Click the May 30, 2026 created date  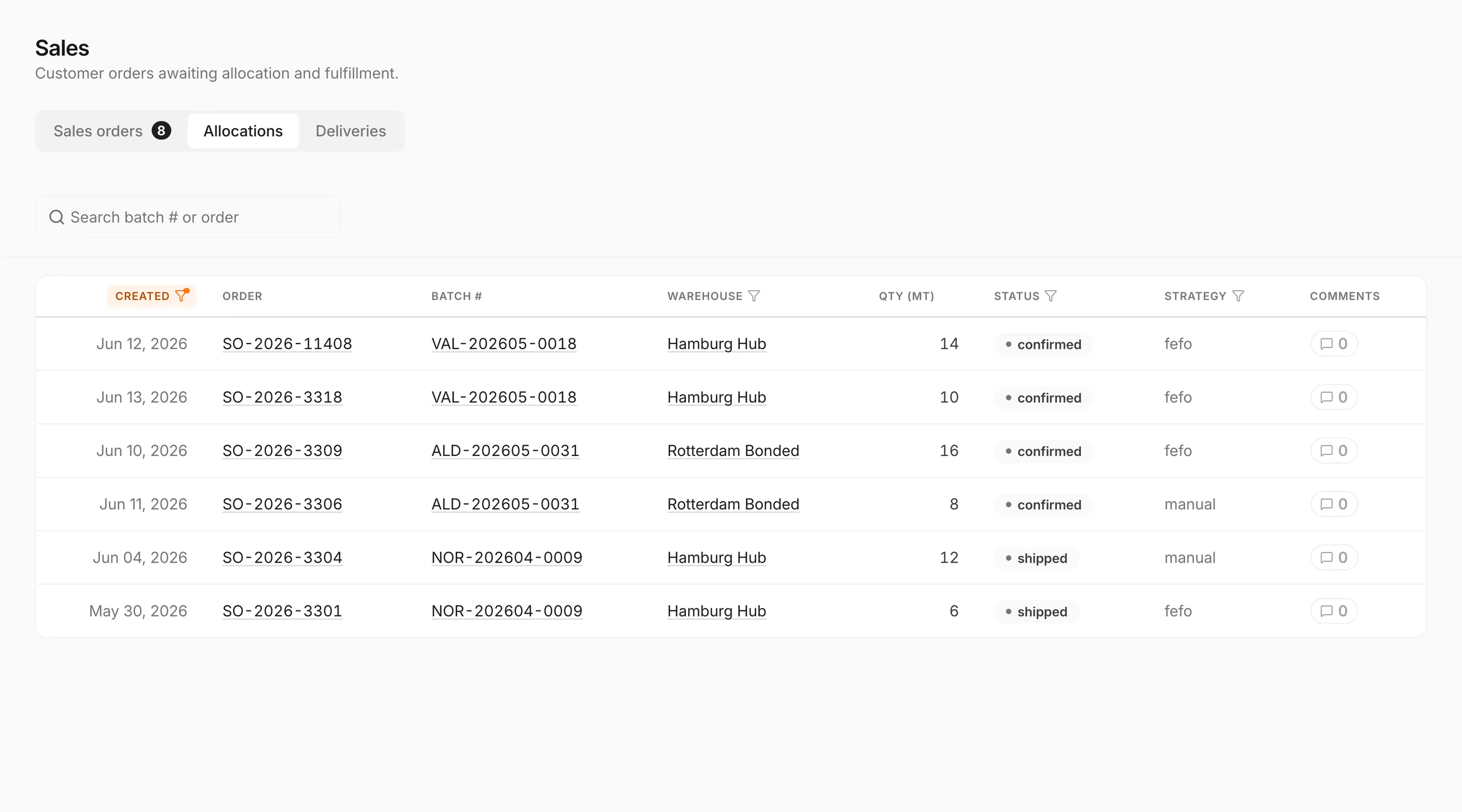tap(139, 611)
